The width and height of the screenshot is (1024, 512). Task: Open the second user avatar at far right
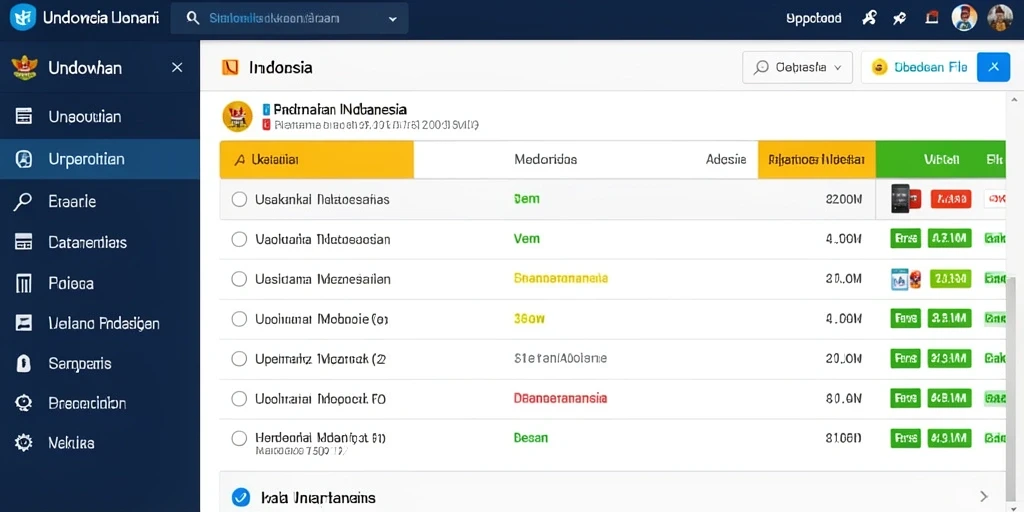coord(1000,18)
